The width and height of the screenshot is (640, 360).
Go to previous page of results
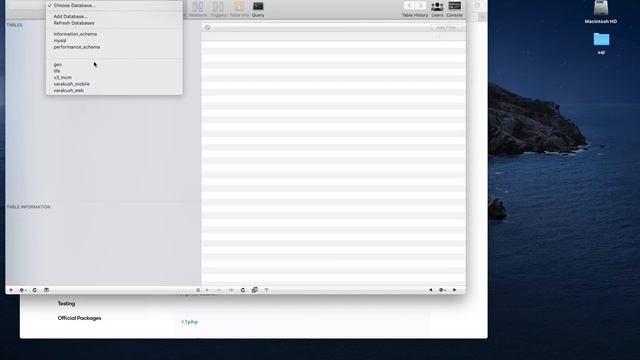coord(431,290)
